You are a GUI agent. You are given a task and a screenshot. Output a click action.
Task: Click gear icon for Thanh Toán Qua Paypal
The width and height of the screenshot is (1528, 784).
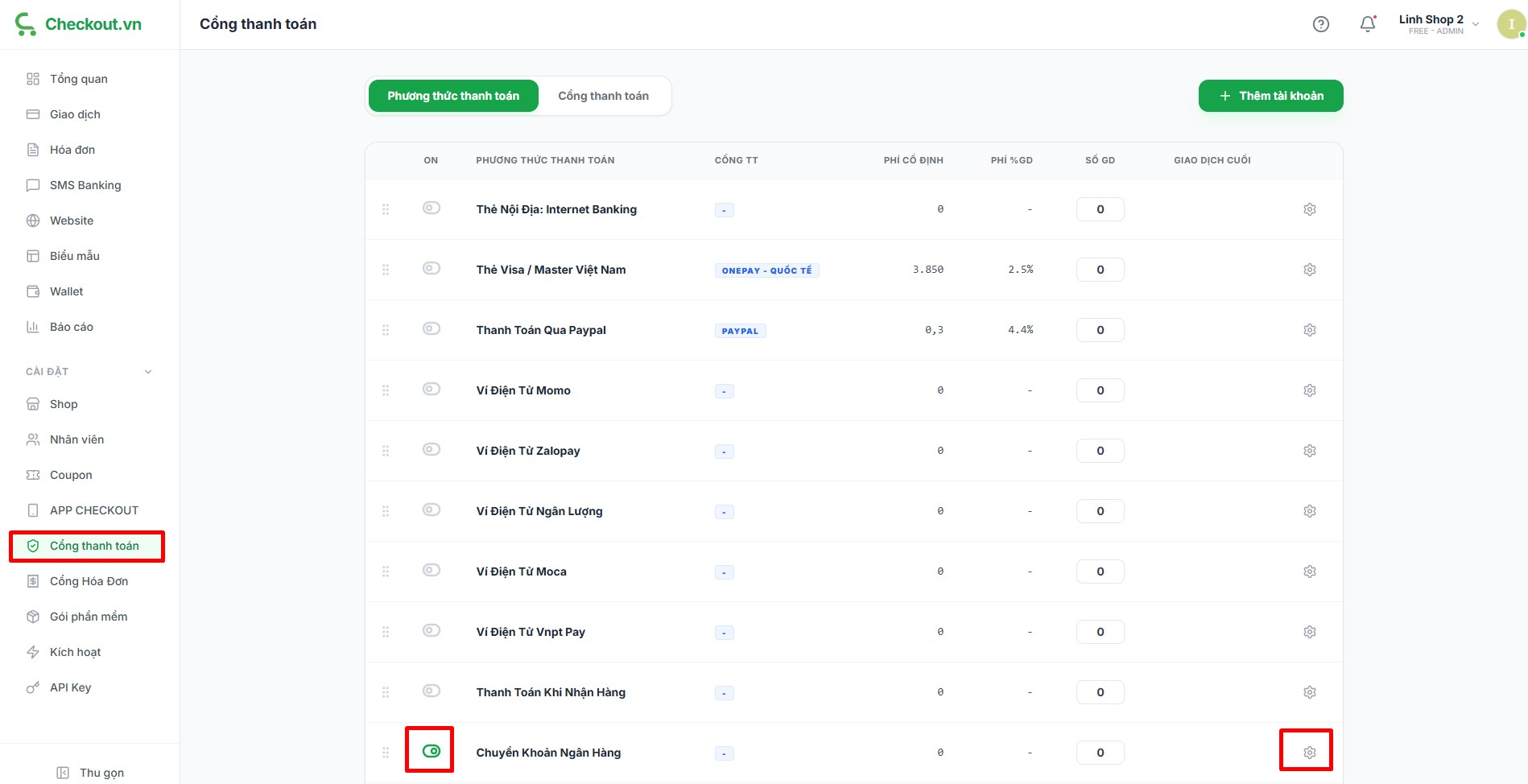pyautogui.click(x=1310, y=330)
